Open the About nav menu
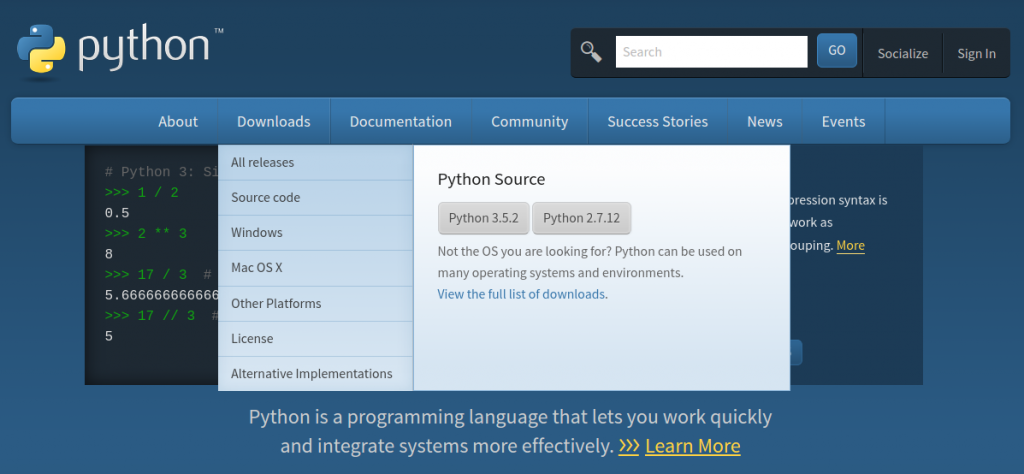1024x474 pixels. 178,121
